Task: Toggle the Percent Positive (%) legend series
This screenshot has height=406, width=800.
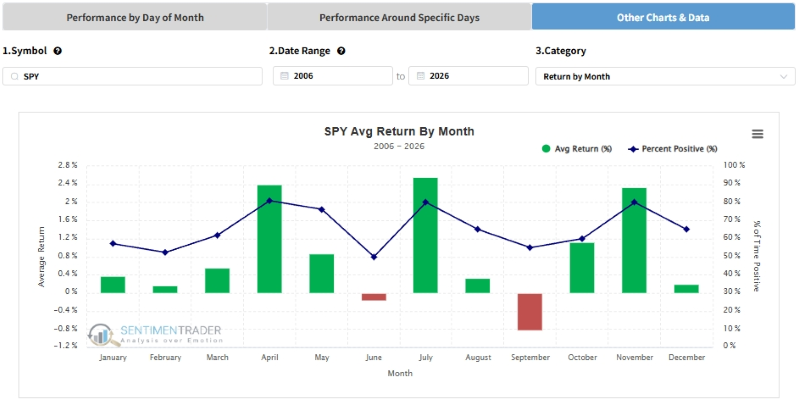Action: tap(673, 149)
